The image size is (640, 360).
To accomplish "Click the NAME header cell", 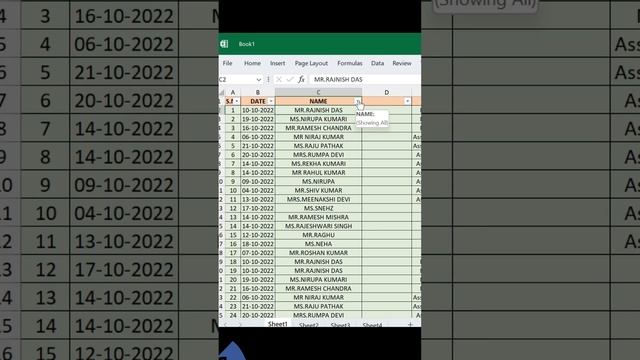I will pyautogui.click(x=318, y=101).
